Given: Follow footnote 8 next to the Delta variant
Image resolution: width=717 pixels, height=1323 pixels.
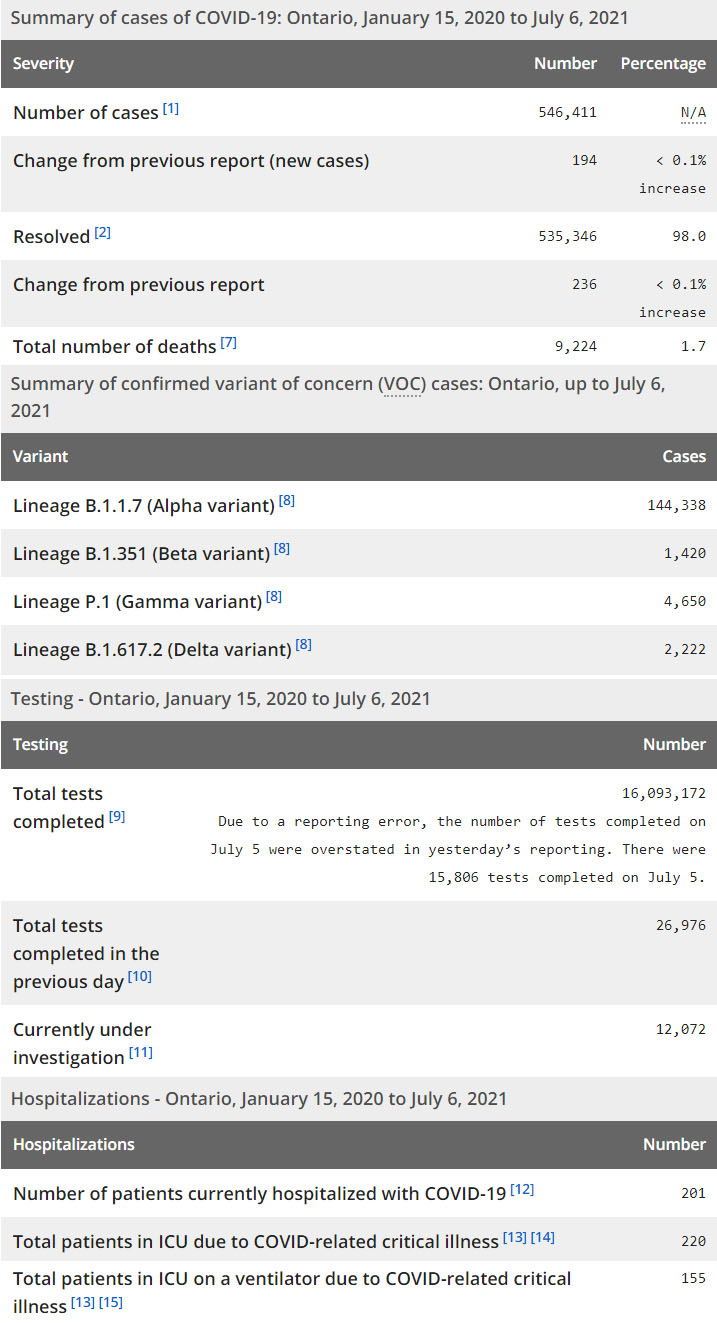Looking at the screenshot, I should (304, 645).
